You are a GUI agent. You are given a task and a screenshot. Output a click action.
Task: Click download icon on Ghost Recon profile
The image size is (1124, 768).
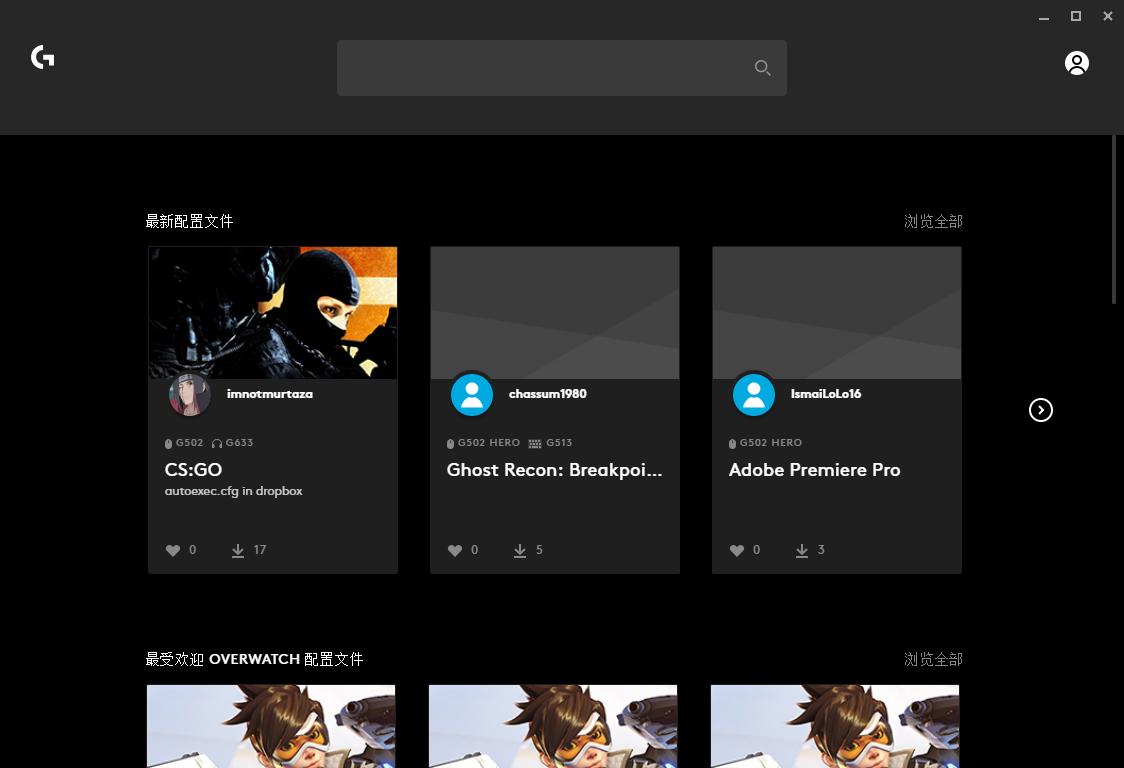coord(520,551)
